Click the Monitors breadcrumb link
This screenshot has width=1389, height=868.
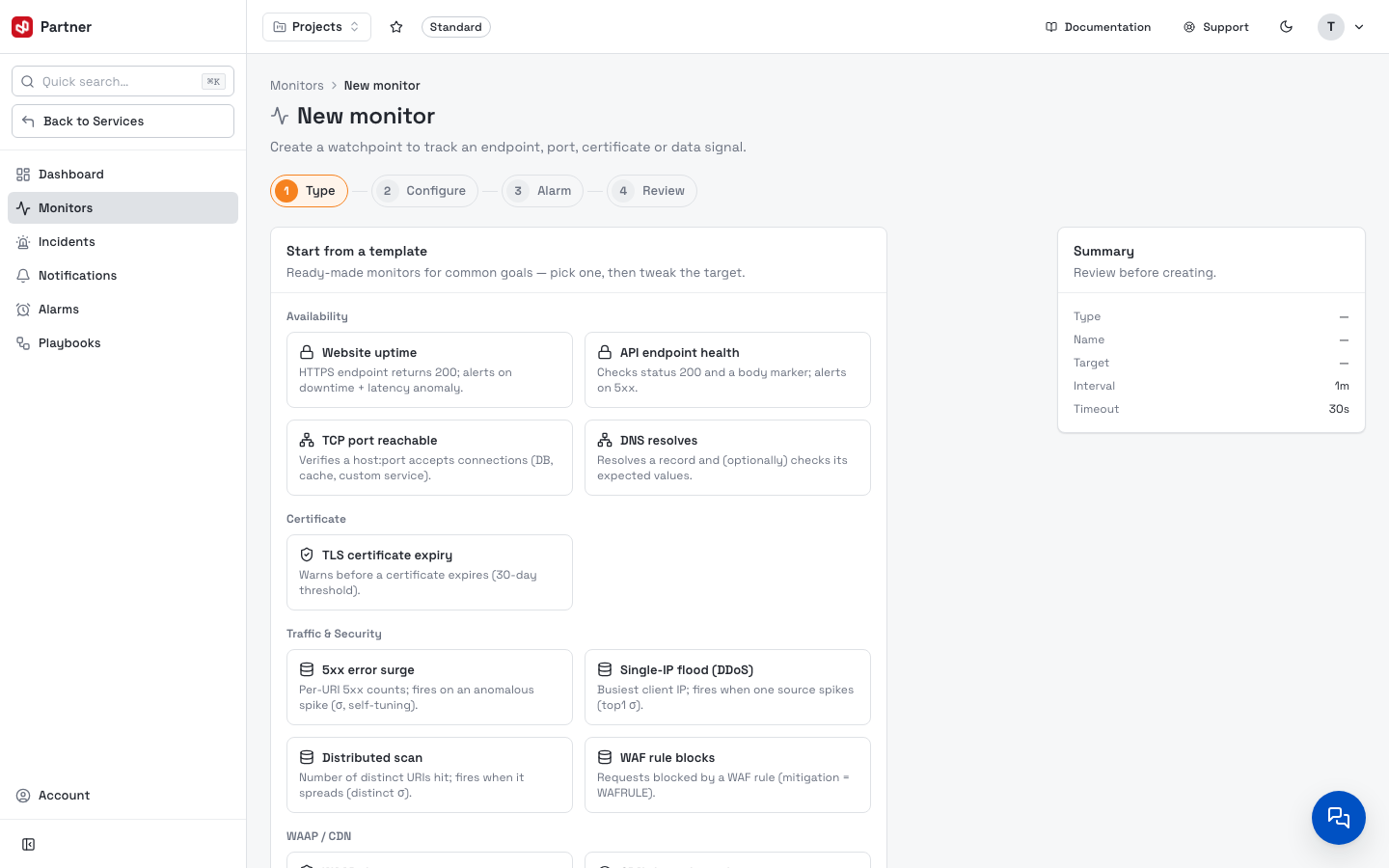point(297,86)
